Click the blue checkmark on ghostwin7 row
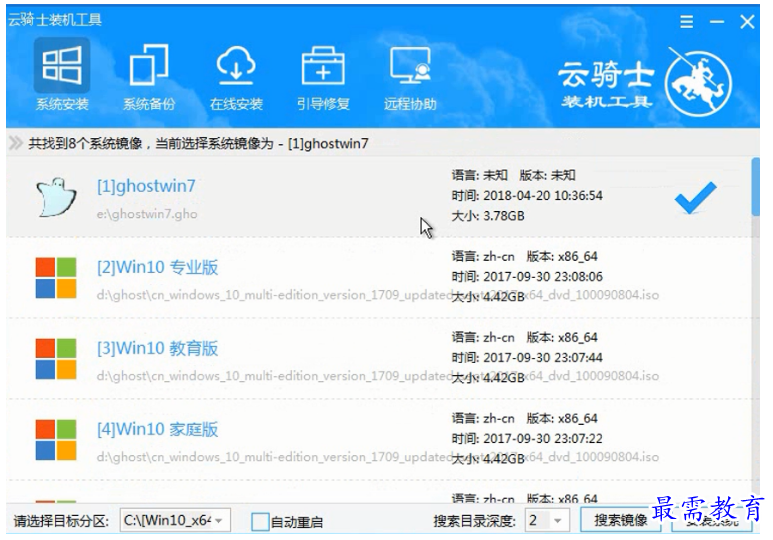Screen dimensions: 773x540 point(695,197)
